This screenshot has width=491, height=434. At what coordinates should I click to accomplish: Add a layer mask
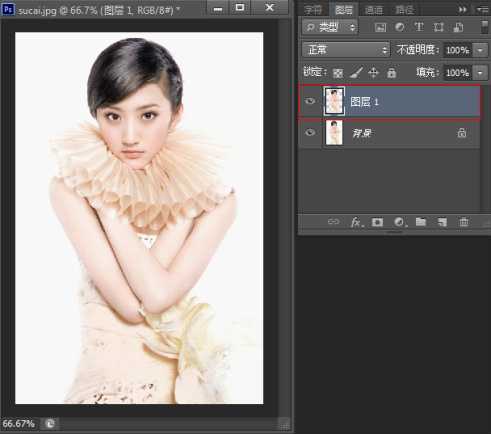click(x=377, y=222)
